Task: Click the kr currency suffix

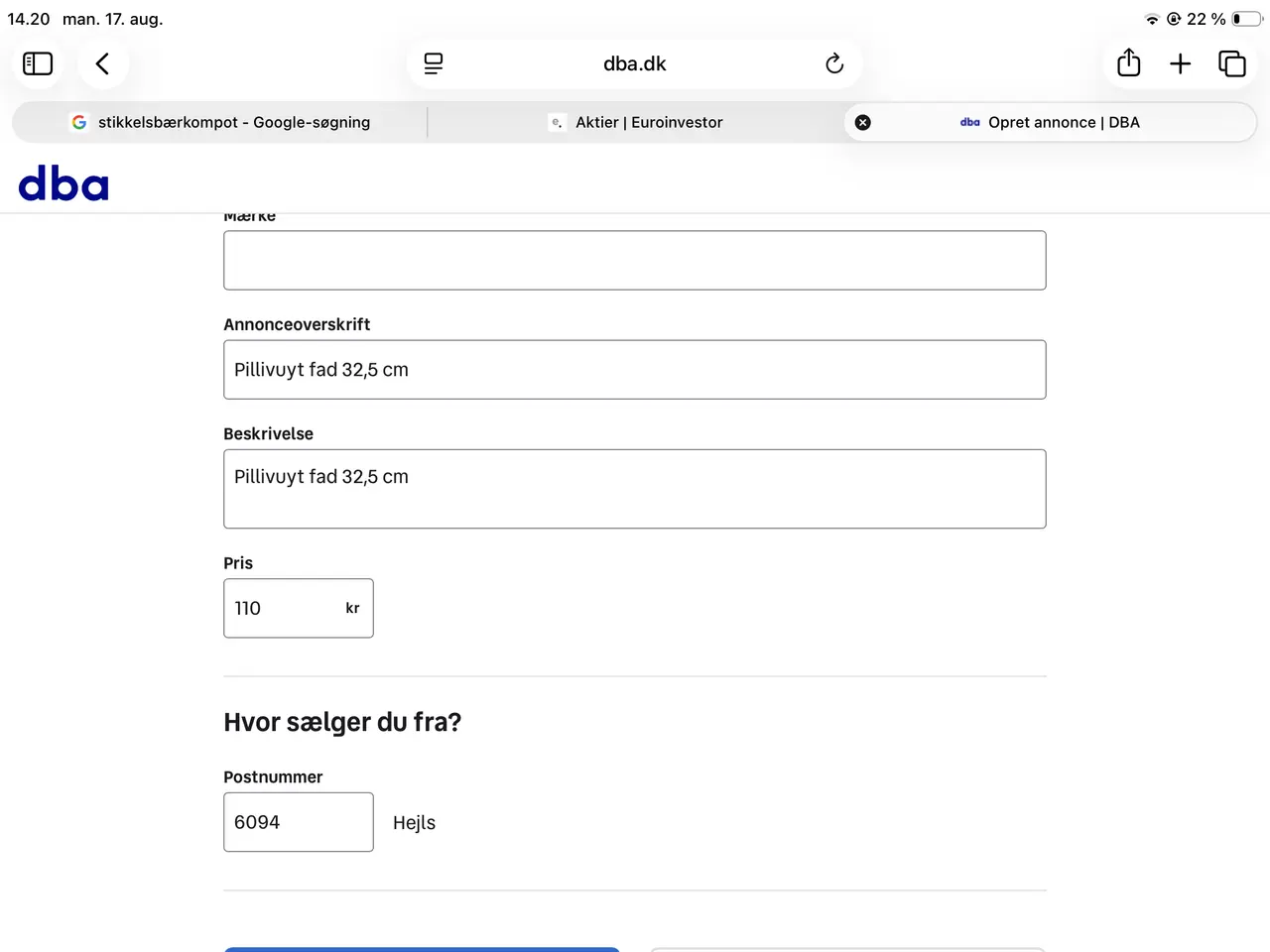Action: [352, 608]
